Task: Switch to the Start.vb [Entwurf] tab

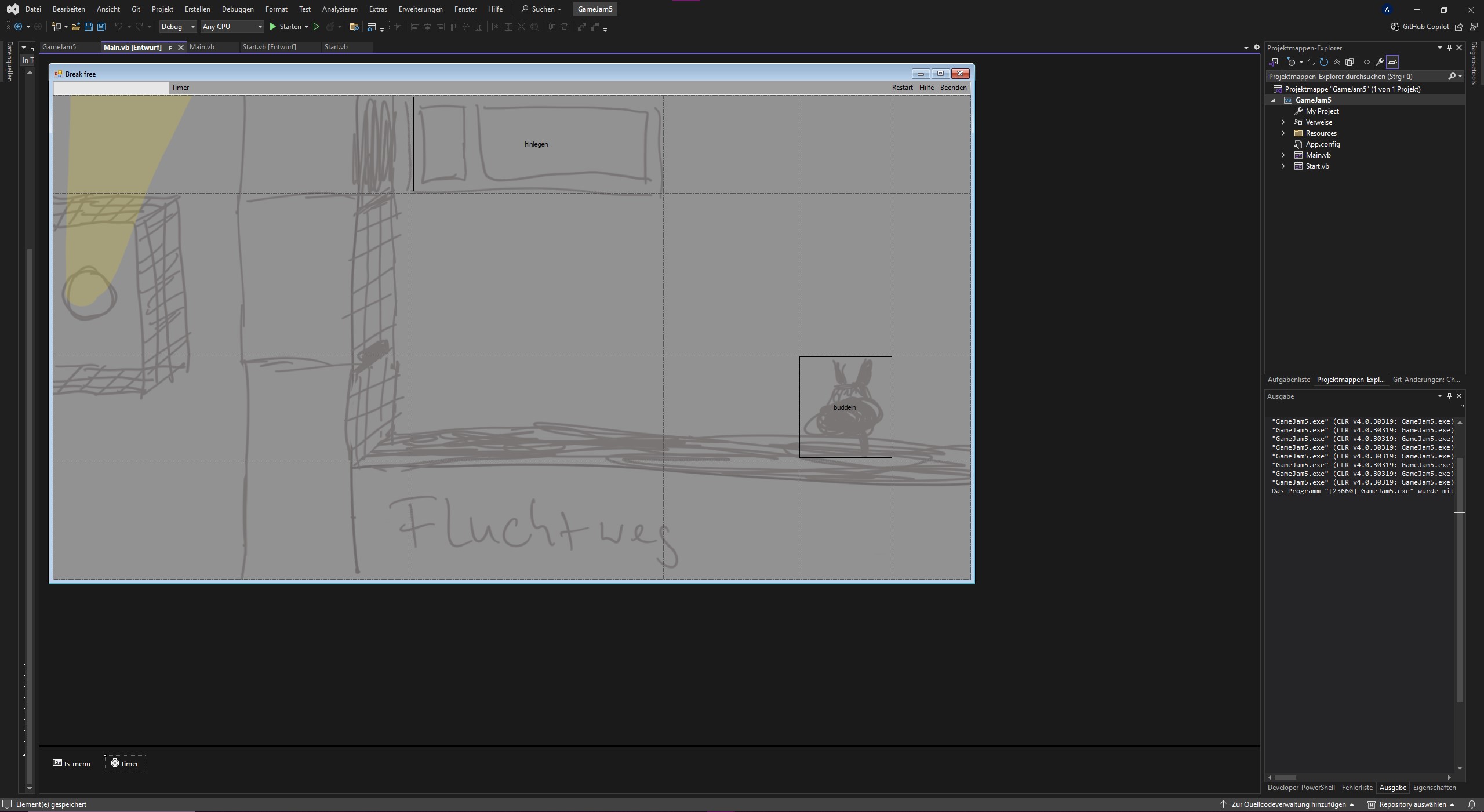Action: pyautogui.click(x=270, y=47)
